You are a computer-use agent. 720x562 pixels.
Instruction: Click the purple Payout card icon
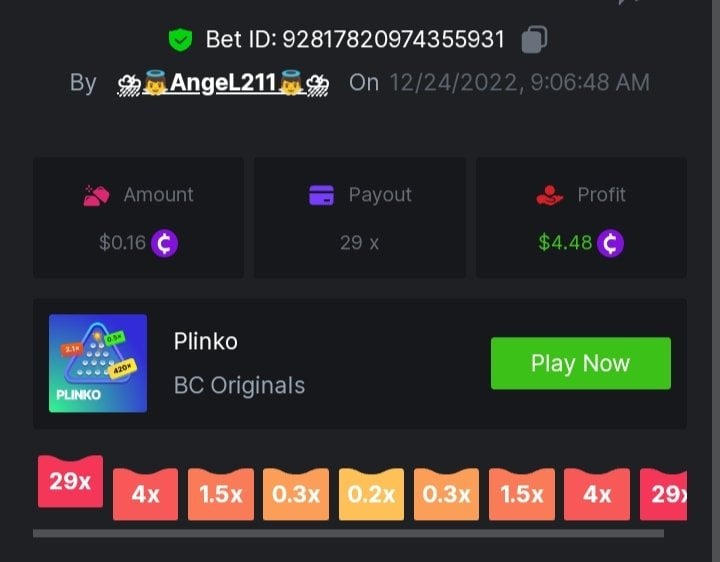(321, 195)
